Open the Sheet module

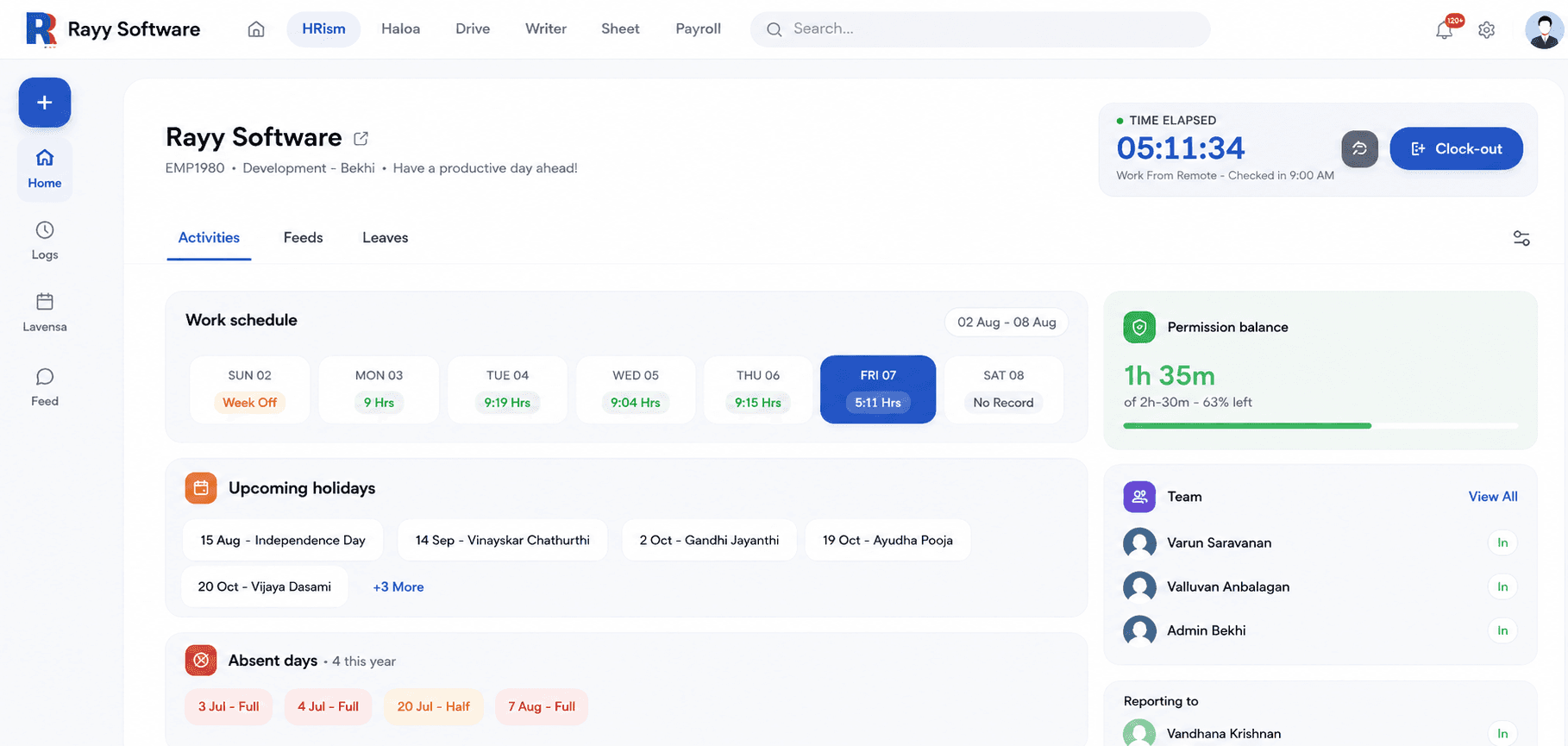click(620, 29)
